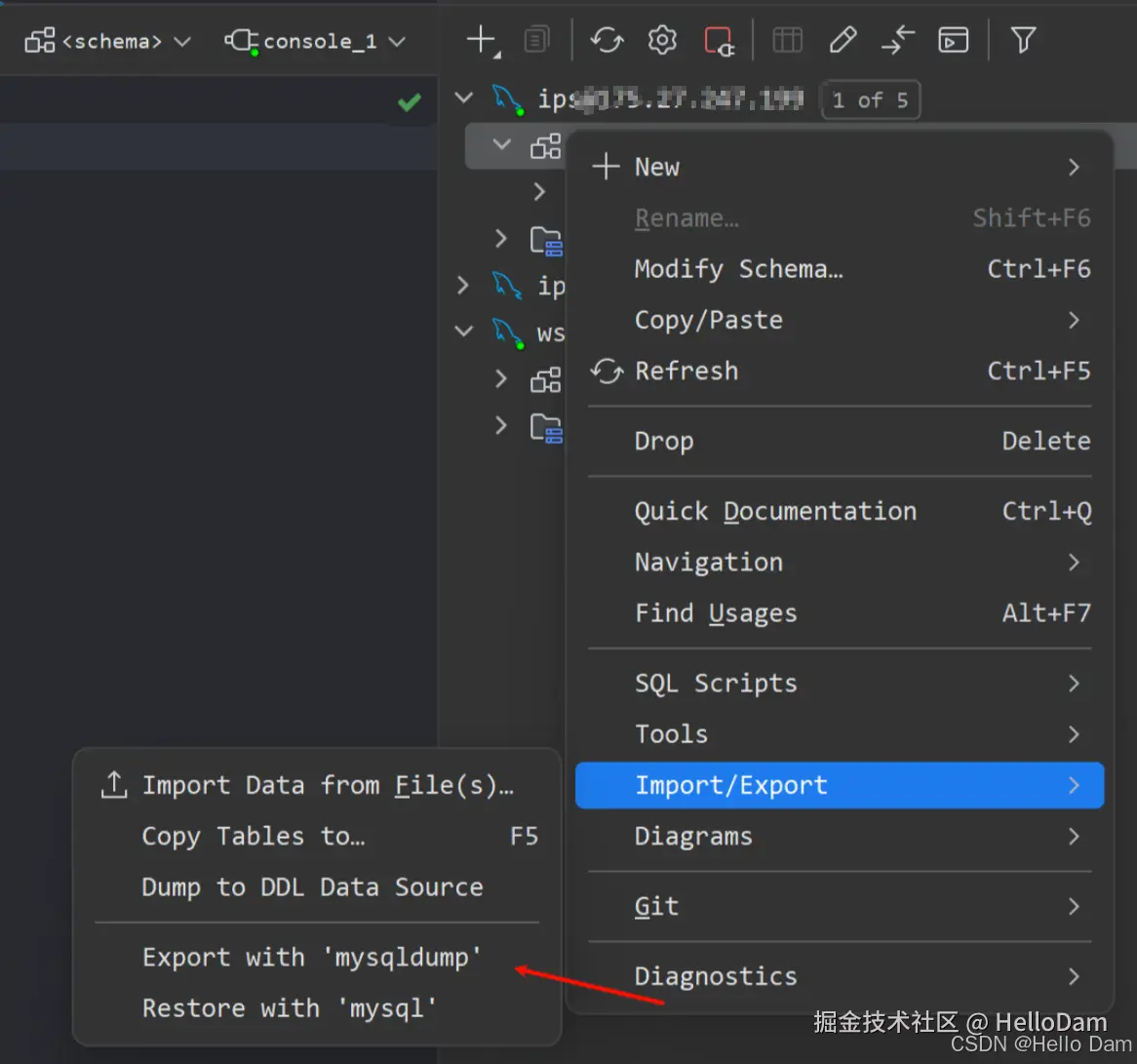Collapse the ws data source node
This screenshot has height=1064, width=1137.
click(464, 332)
